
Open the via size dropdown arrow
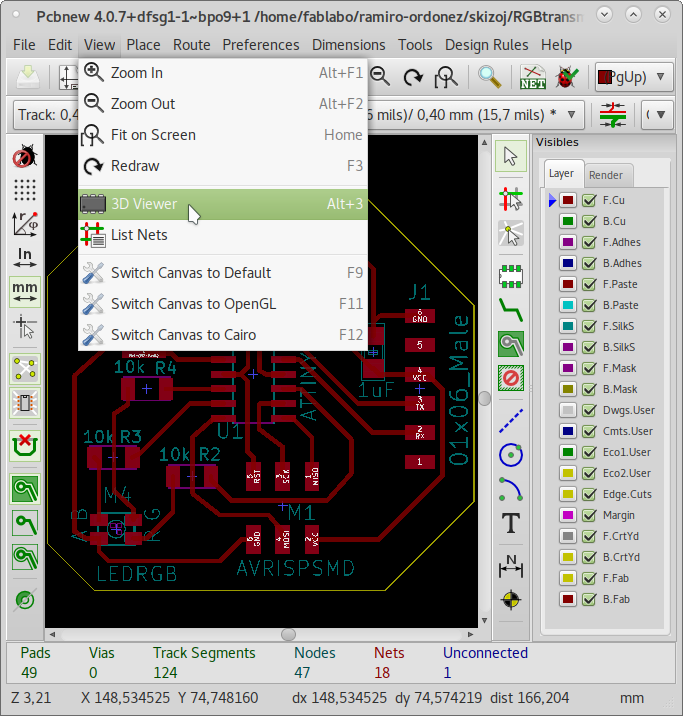coord(571,114)
